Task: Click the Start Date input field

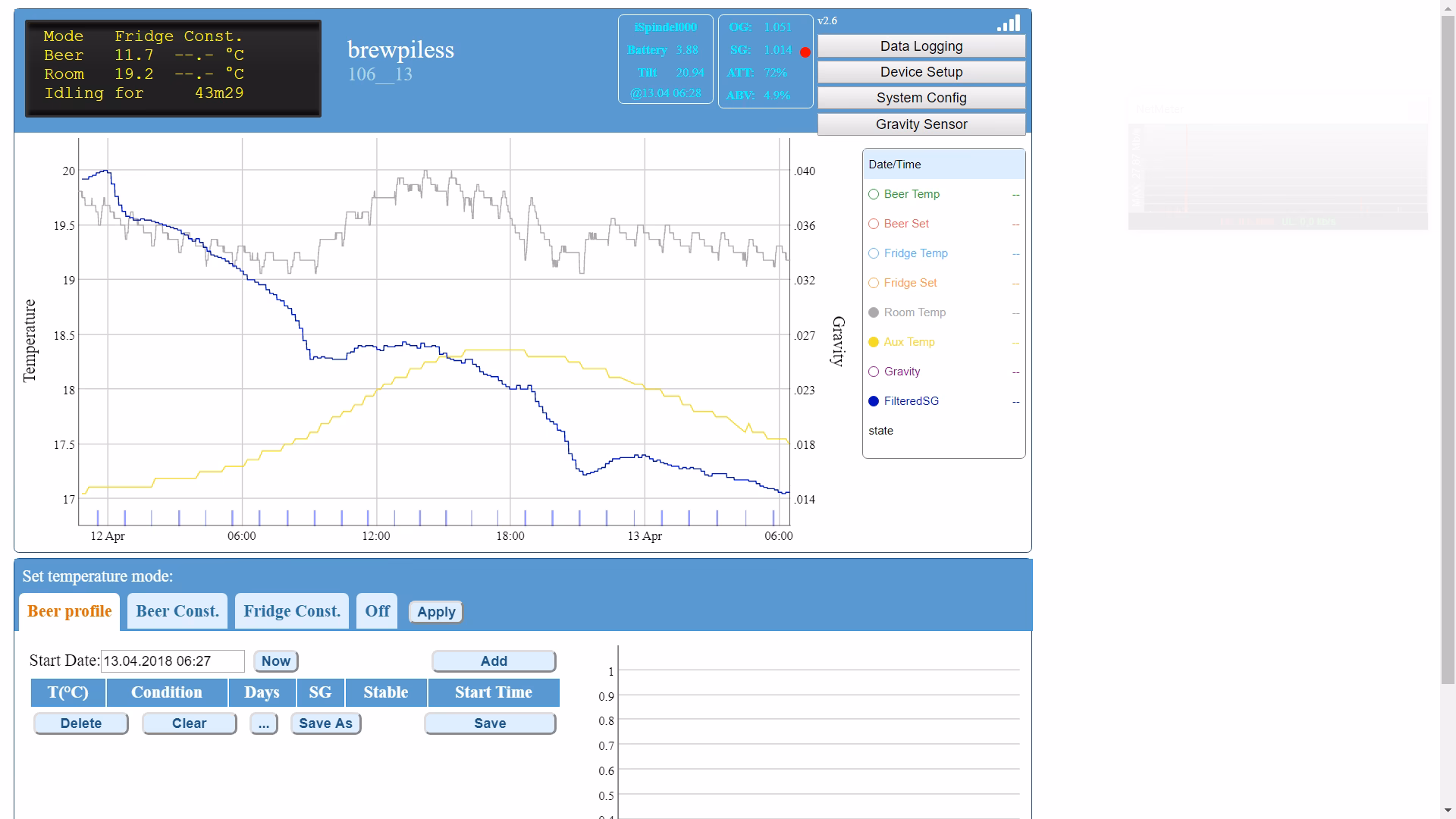Action: (173, 661)
